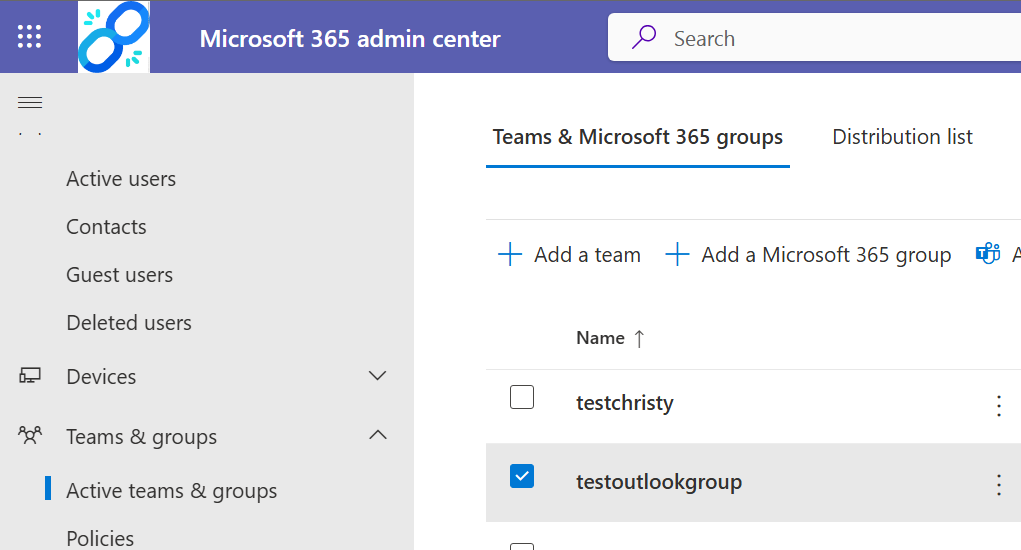Open the app launcher waffle icon
The image size is (1021, 550).
tap(30, 37)
